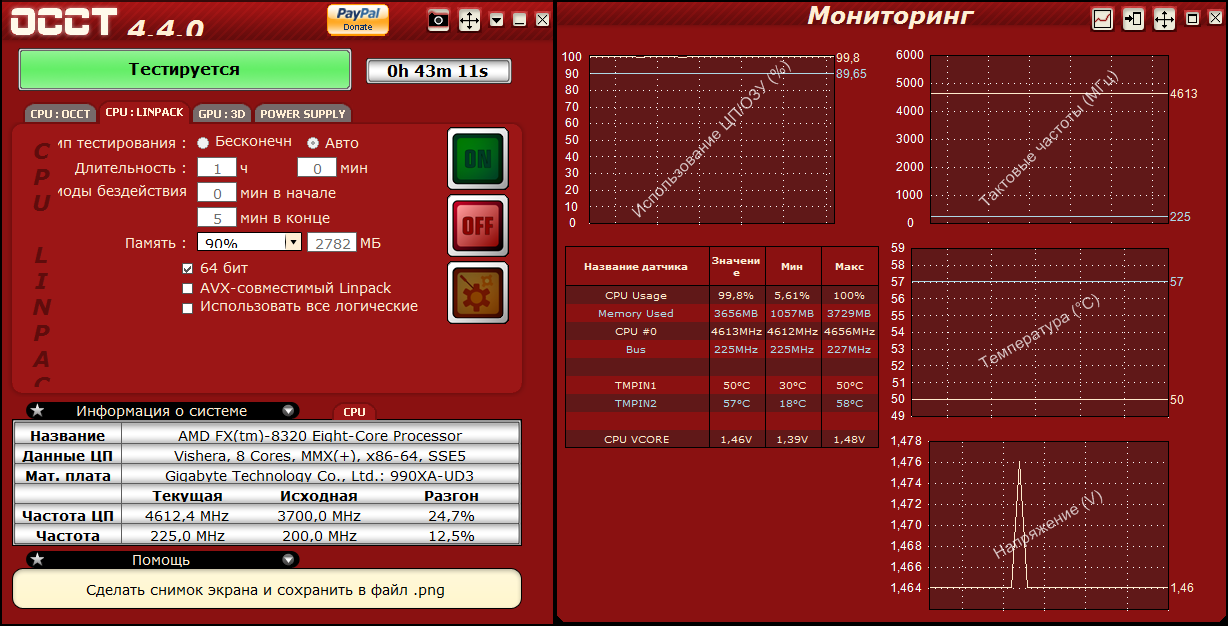Click the dock panel icon in Monitoring window
The height and width of the screenshot is (626, 1228).
pyautogui.click(x=1133, y=19)
